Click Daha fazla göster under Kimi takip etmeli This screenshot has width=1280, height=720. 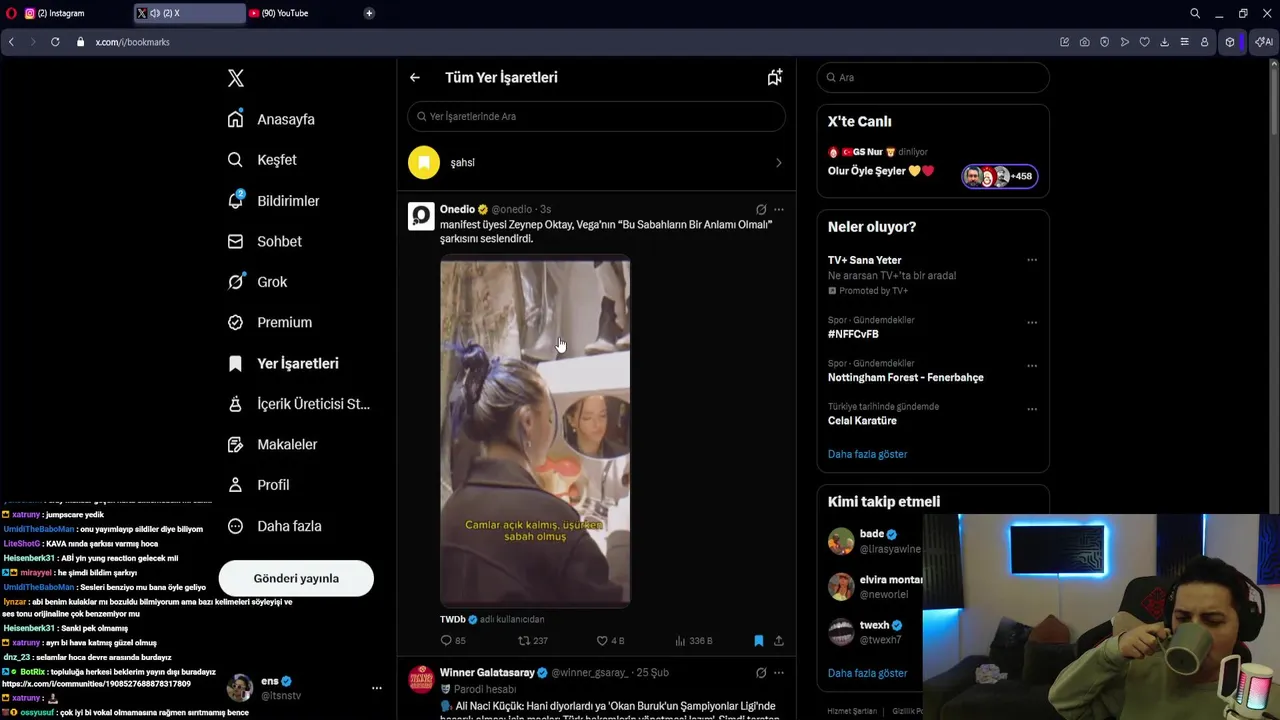tap(867, 673)
